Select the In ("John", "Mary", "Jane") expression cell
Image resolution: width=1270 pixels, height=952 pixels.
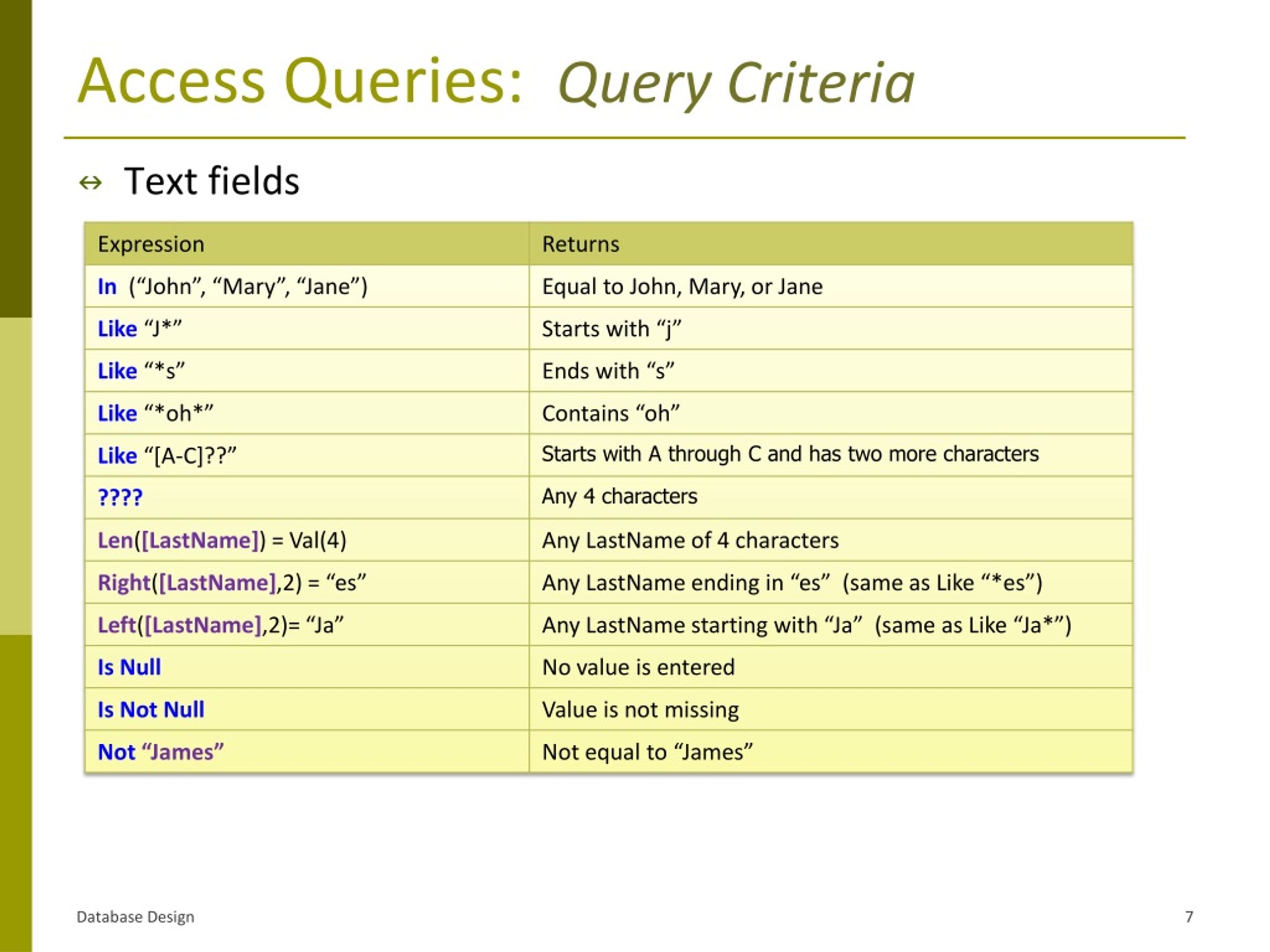coord(307,287)
